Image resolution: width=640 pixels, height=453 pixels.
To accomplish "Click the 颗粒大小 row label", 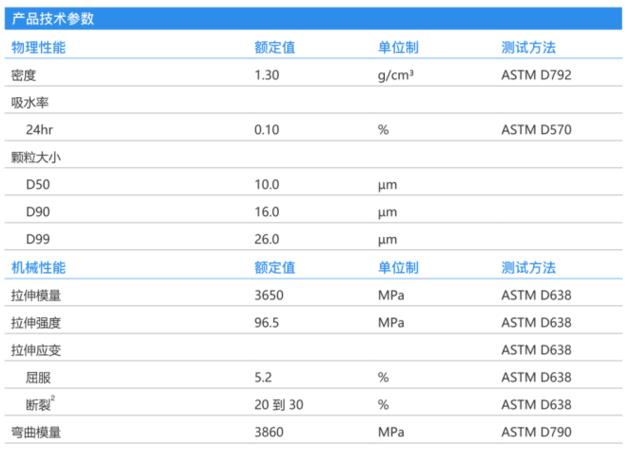I will point(36,158).
